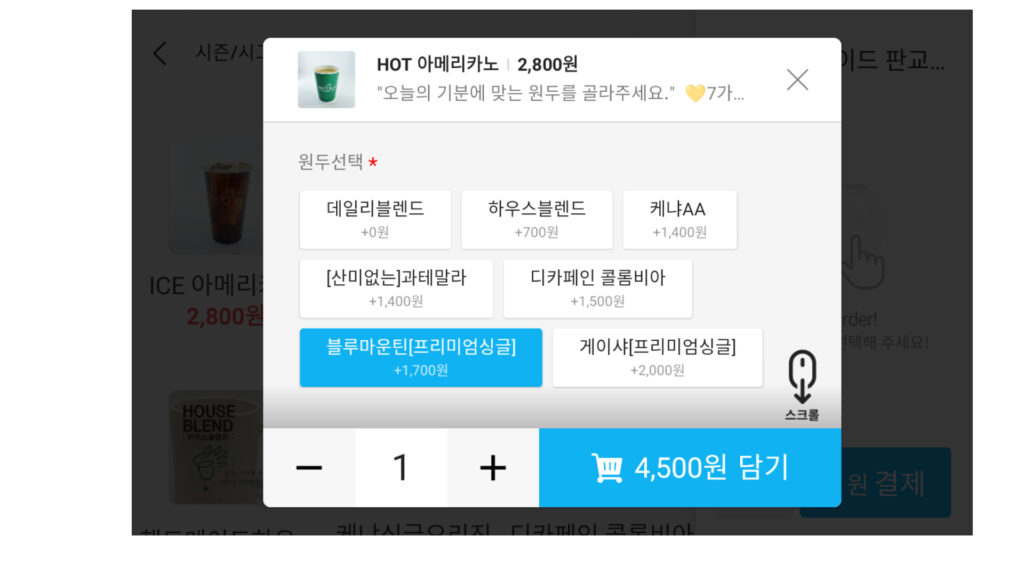This screenshot has width=1024, height=576.
Task: Click the dimmed HOUSE BLEND product image
Action: tap(216, 447)
